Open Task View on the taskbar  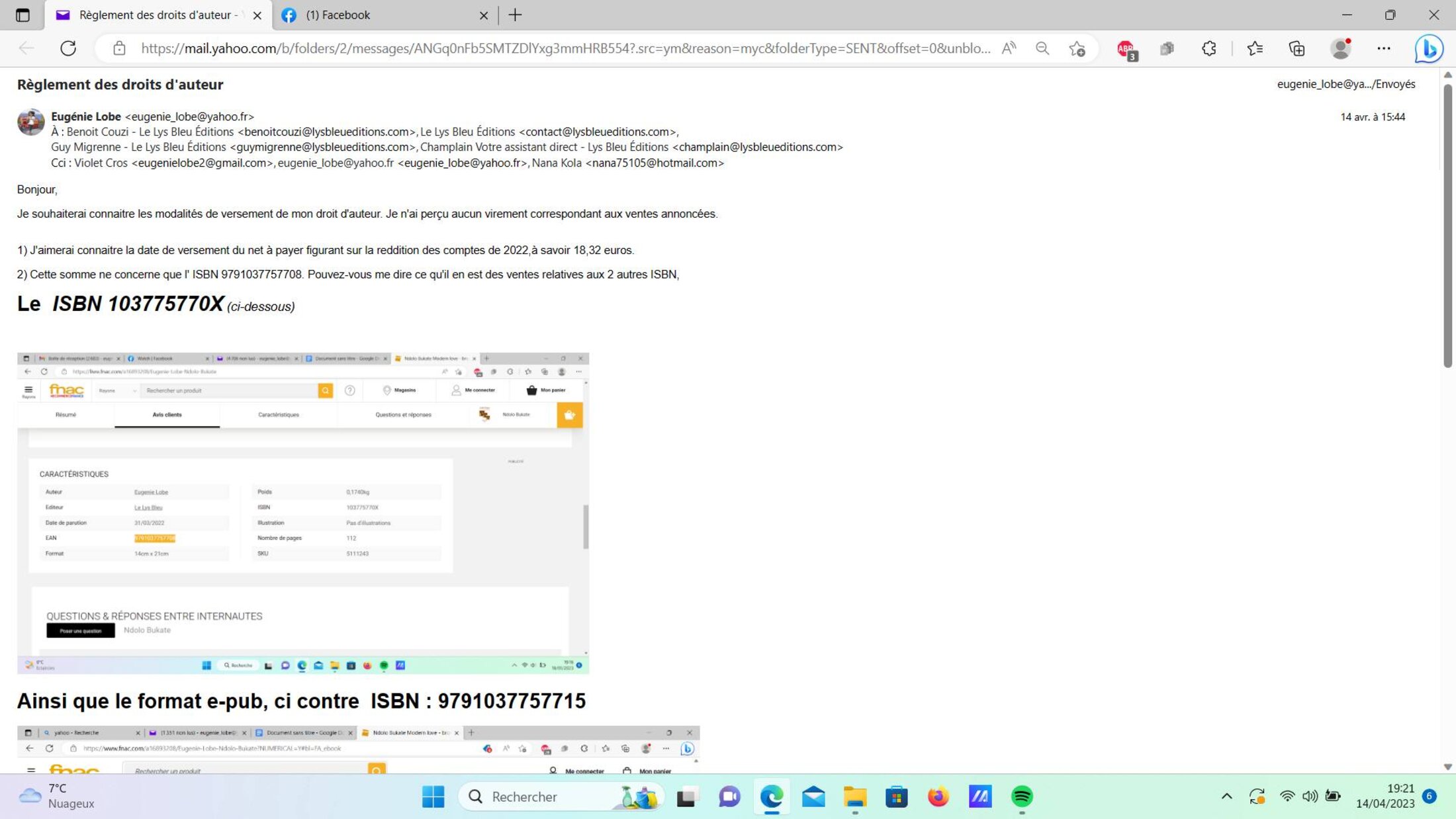687,797
